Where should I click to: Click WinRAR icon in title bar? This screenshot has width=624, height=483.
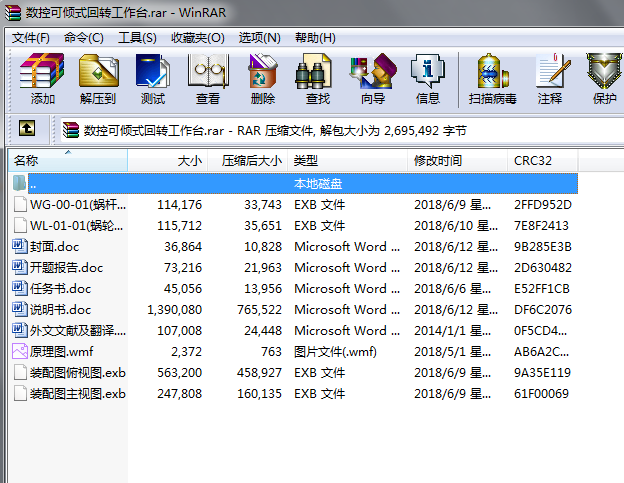click(x=13, y=12)
